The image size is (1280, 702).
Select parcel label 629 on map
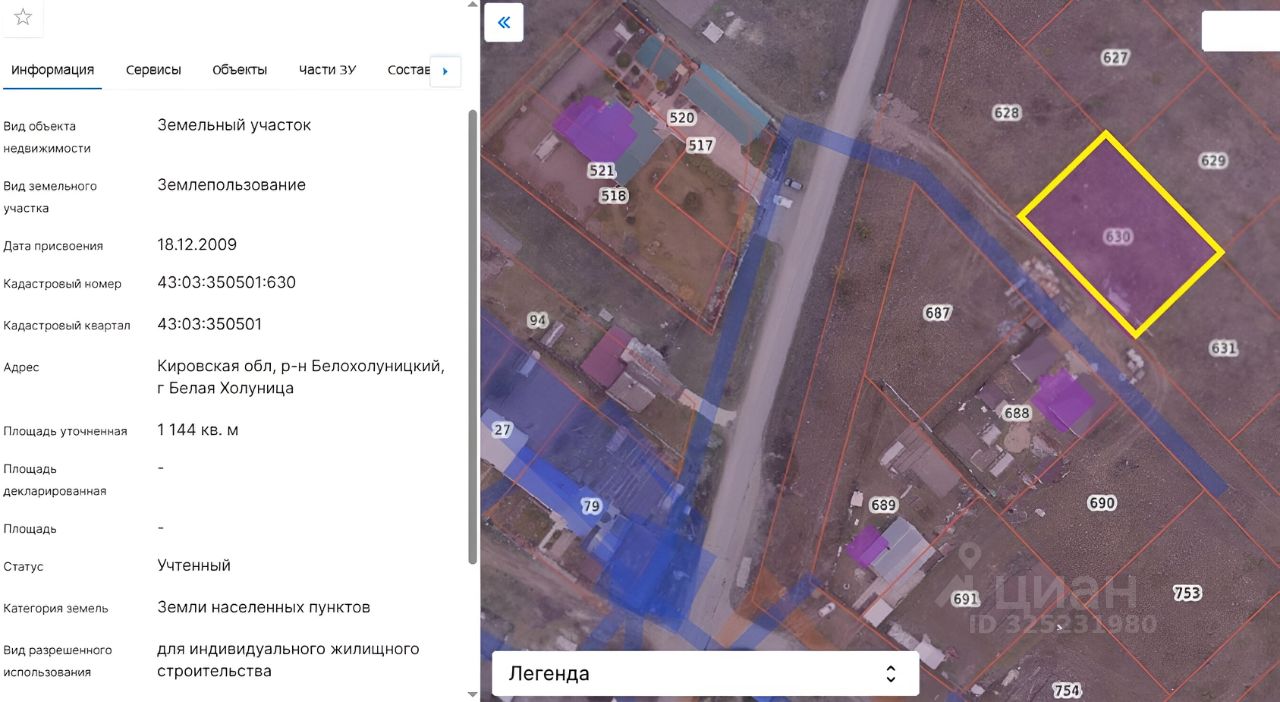(x=1213, y=160)
